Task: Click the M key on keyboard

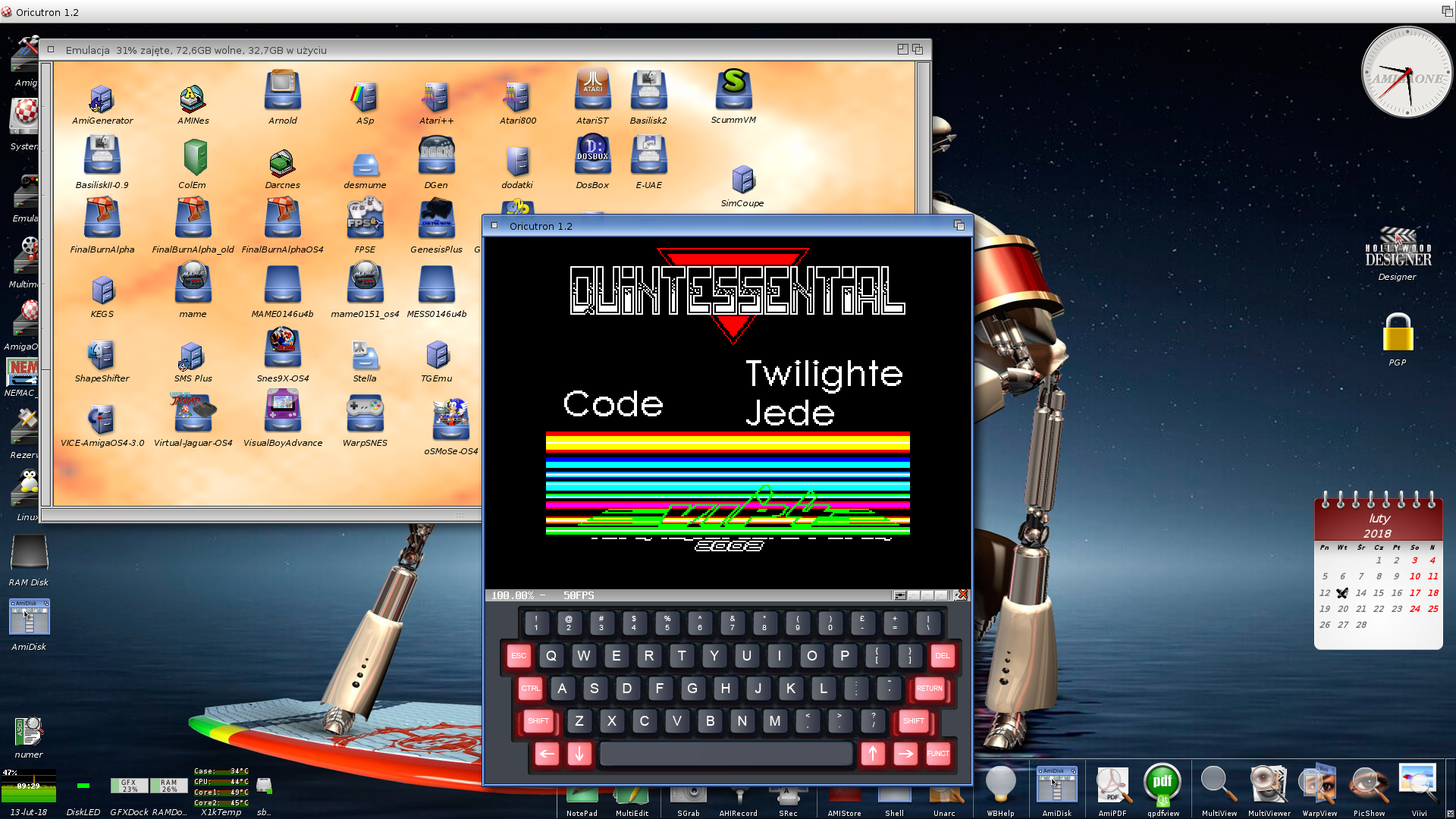Action: [775, 721]
